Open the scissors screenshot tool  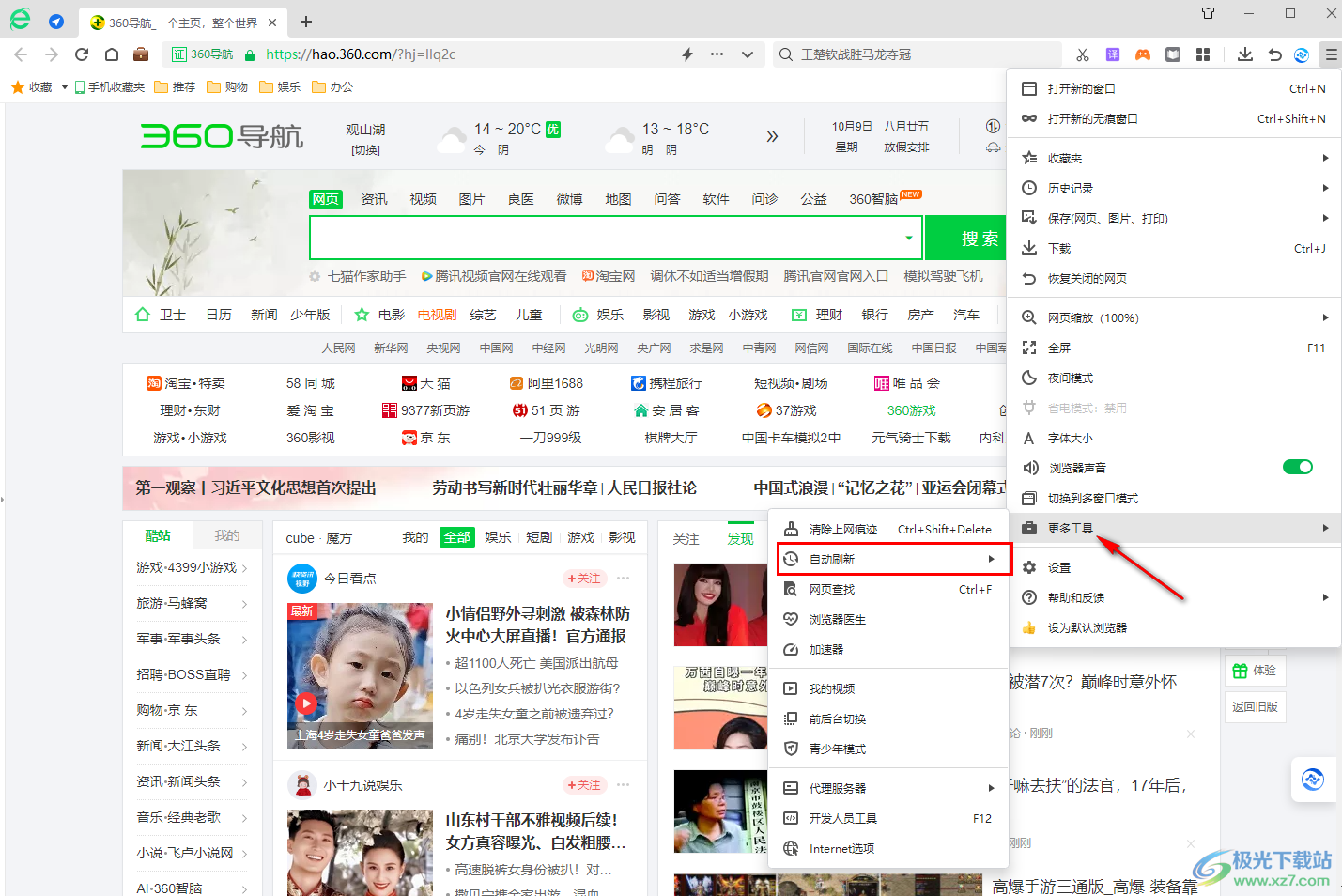1083,54
